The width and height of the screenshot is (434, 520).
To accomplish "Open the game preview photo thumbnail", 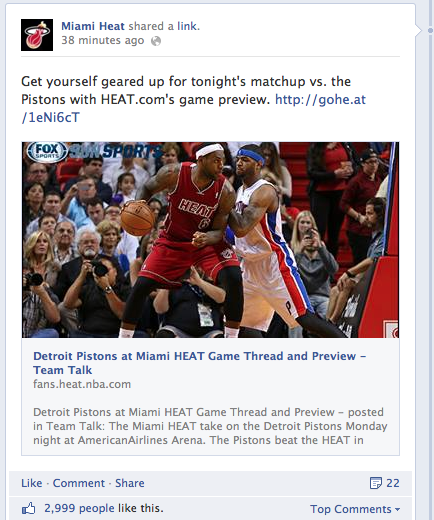I will [210, 240].
